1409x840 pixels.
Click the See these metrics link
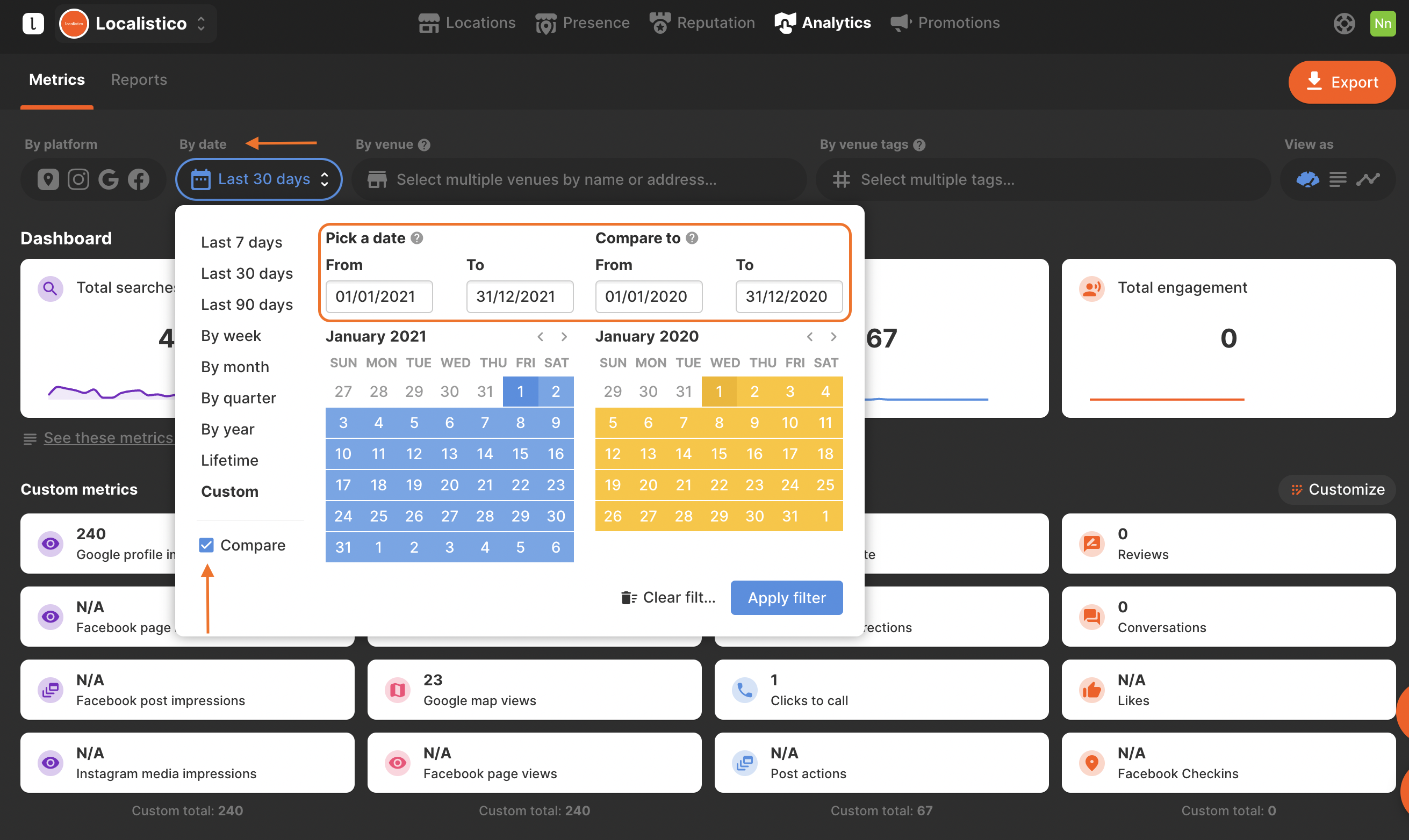(108, 438)
